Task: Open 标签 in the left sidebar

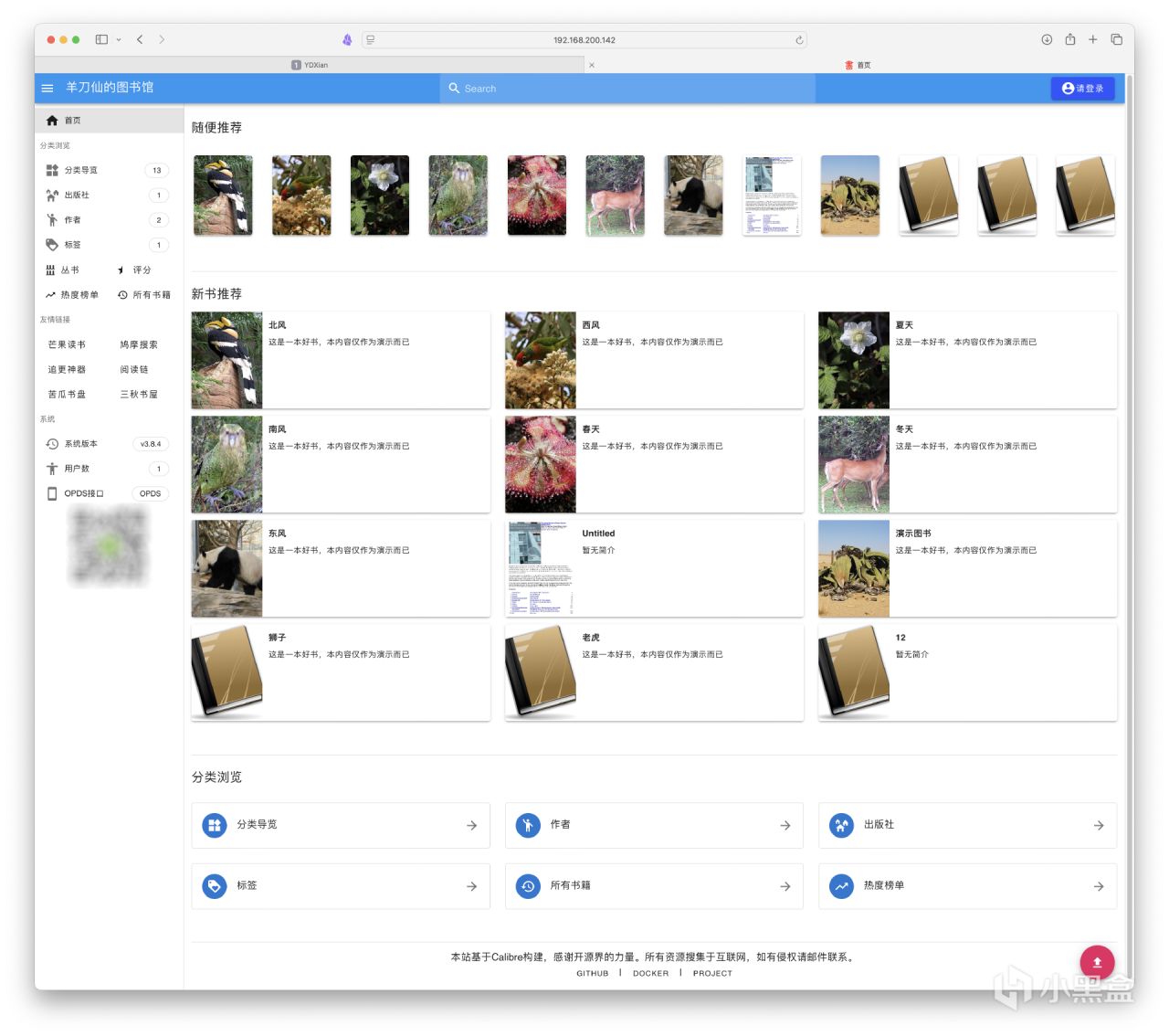Action: 110,245
